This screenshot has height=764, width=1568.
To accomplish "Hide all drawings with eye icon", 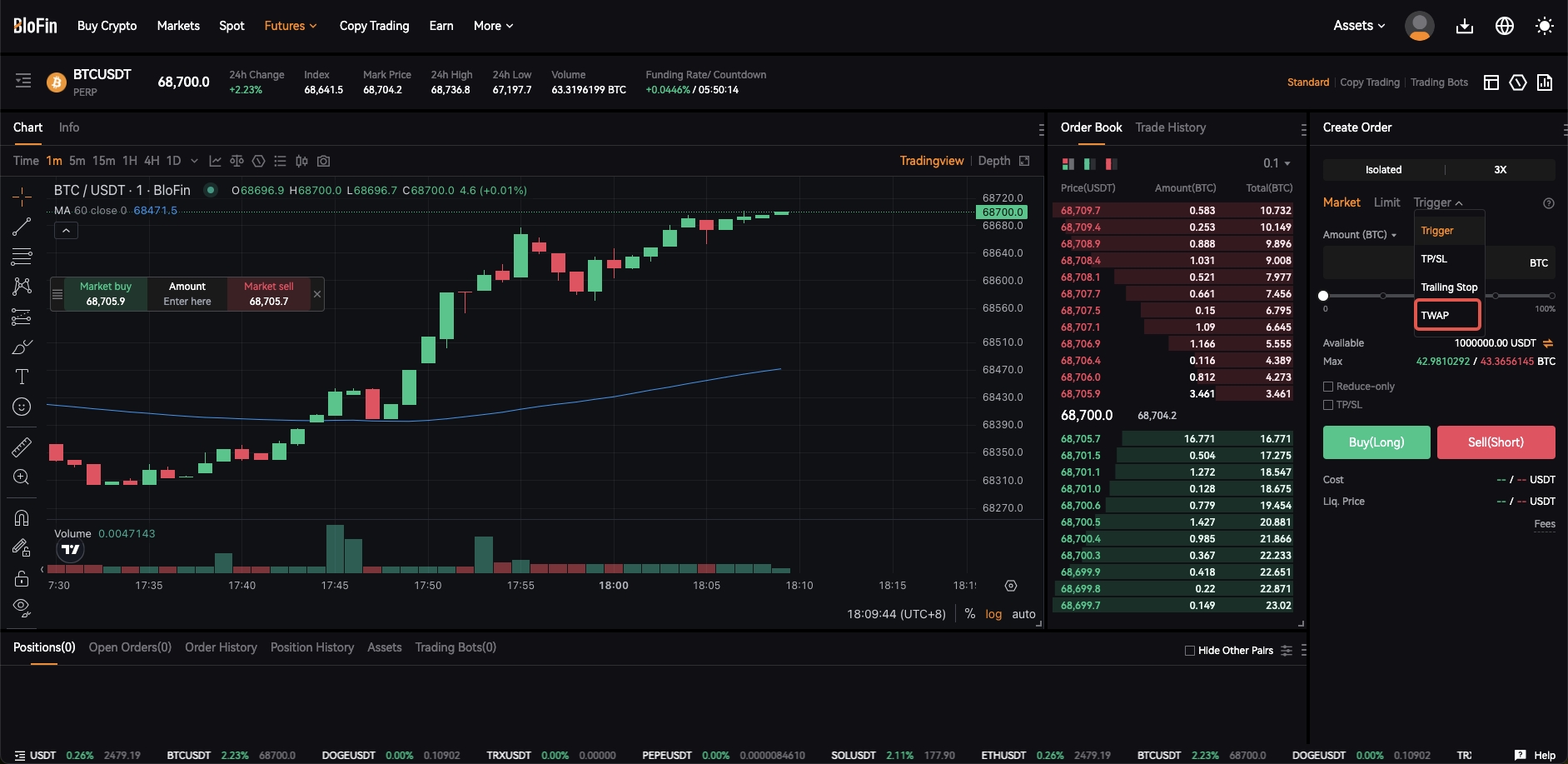I will tap(22, 608).
